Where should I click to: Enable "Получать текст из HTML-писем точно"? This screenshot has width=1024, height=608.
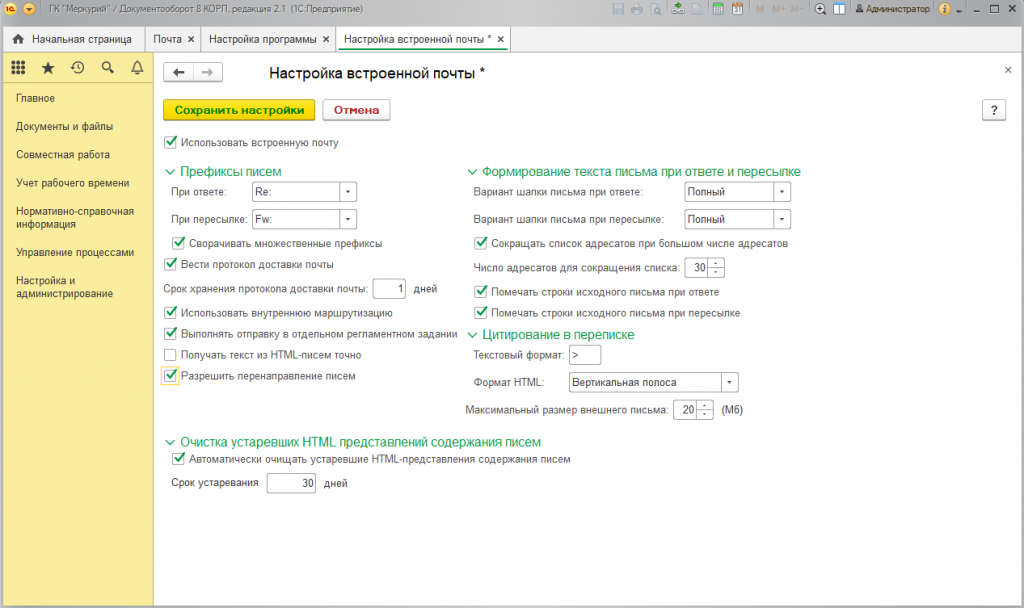point(170,355)
